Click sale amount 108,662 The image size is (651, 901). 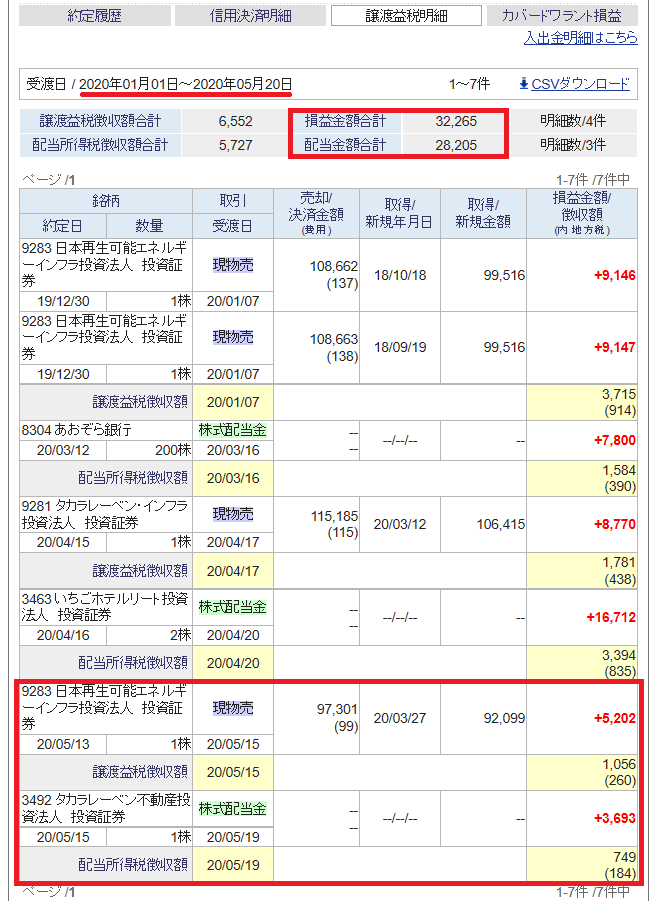point(334,267)
